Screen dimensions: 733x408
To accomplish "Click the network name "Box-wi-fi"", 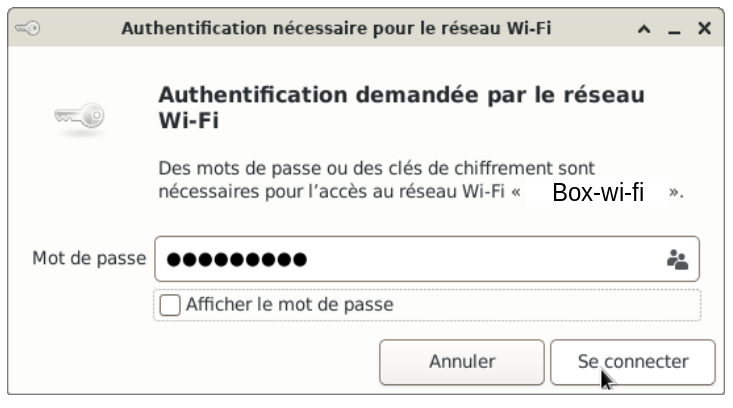I will [x=598, y=193].
